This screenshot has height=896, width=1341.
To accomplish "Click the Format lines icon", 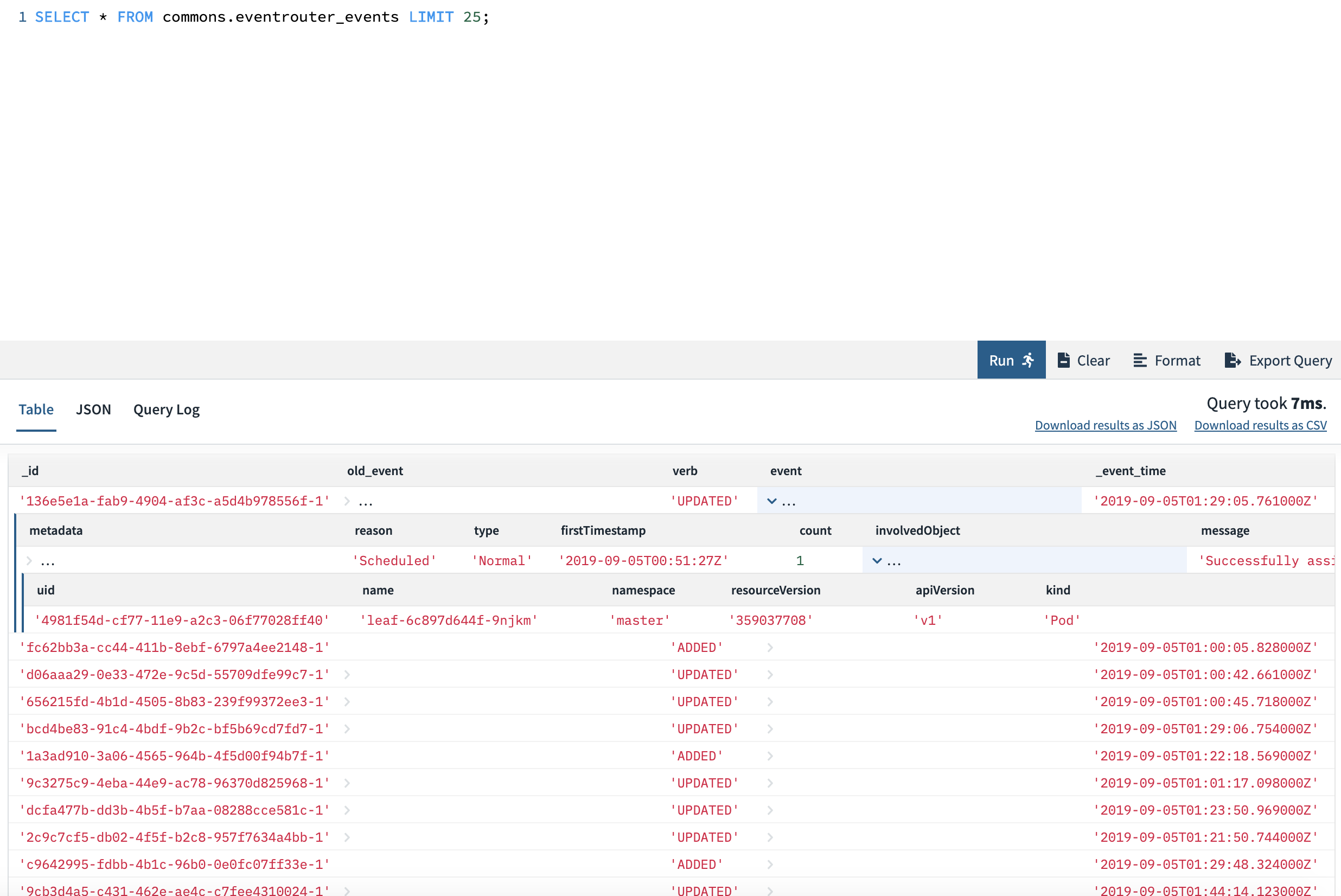I will (1139, 360).
